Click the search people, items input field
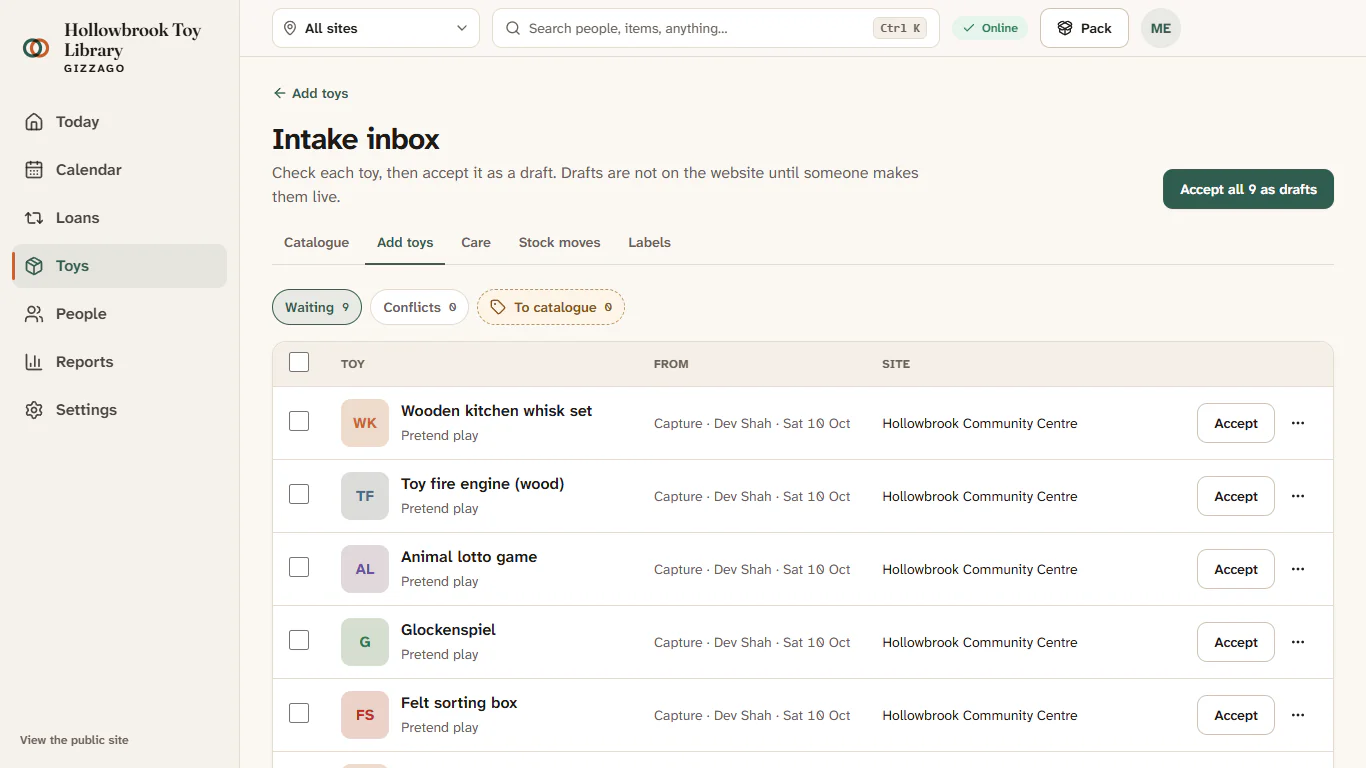Screen dimensions: 1366x768 pyautogui.click(x=716, y=28)
